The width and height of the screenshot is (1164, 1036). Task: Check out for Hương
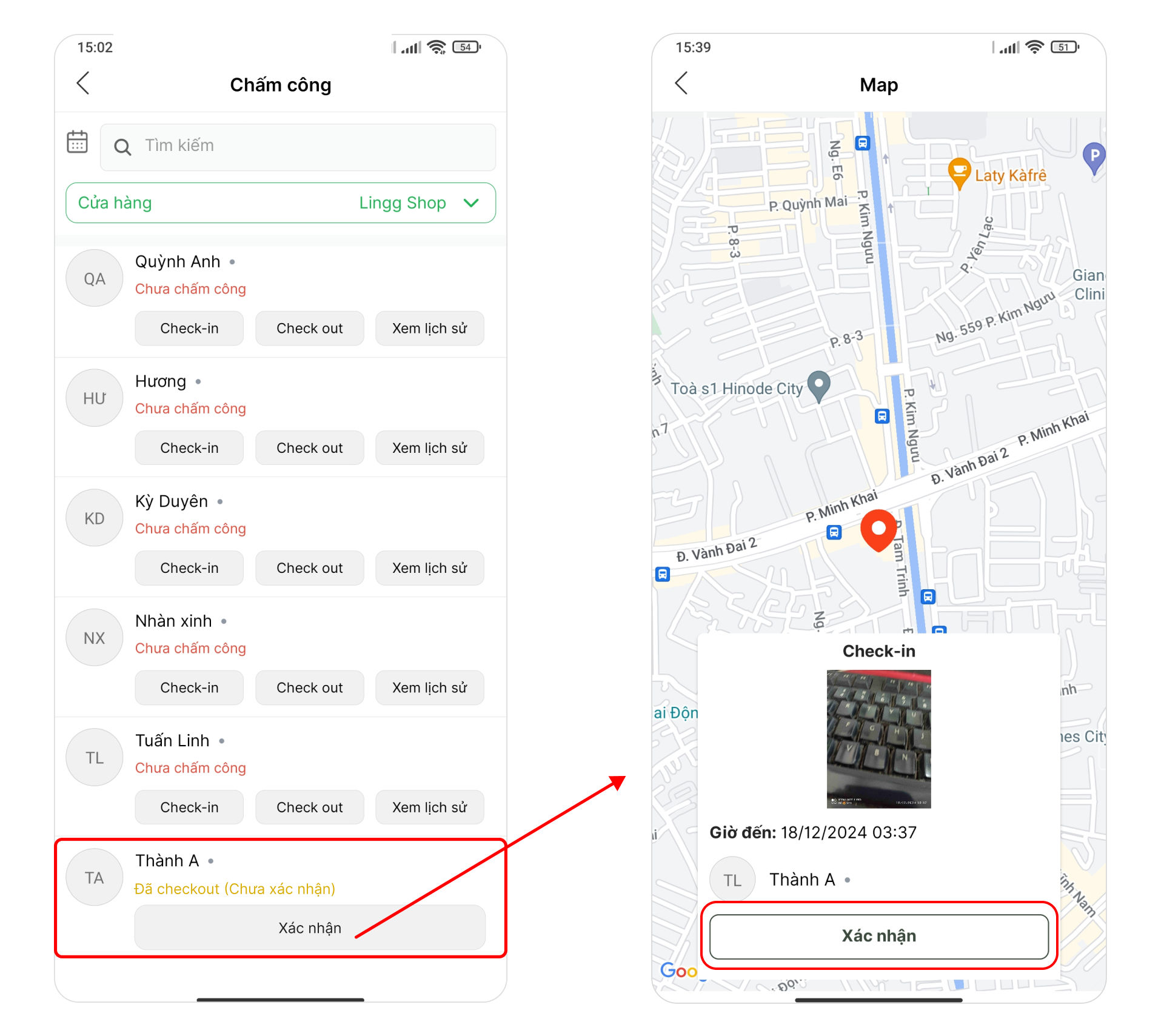[309, 448]
